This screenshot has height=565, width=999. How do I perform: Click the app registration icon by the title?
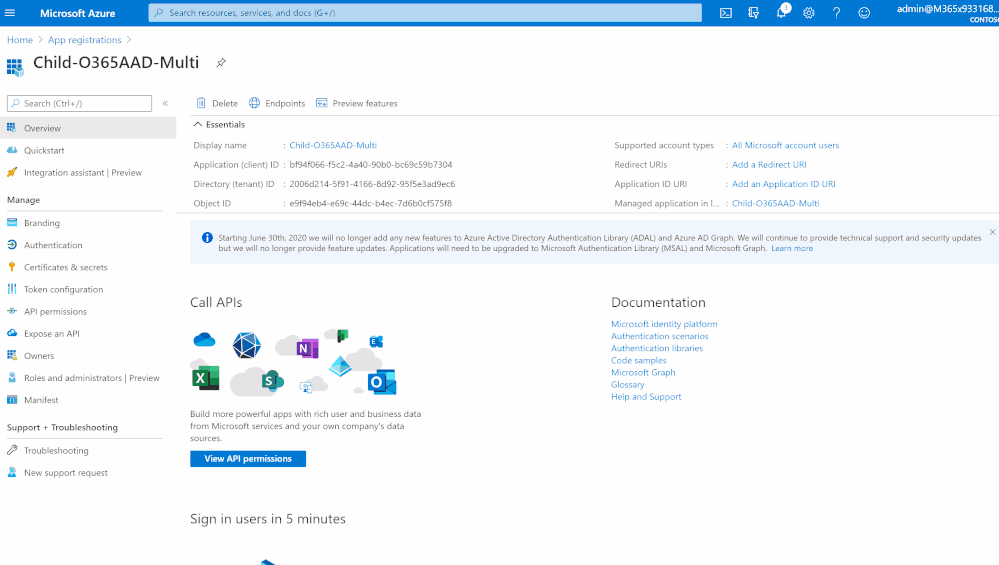(x=15, y=66)
